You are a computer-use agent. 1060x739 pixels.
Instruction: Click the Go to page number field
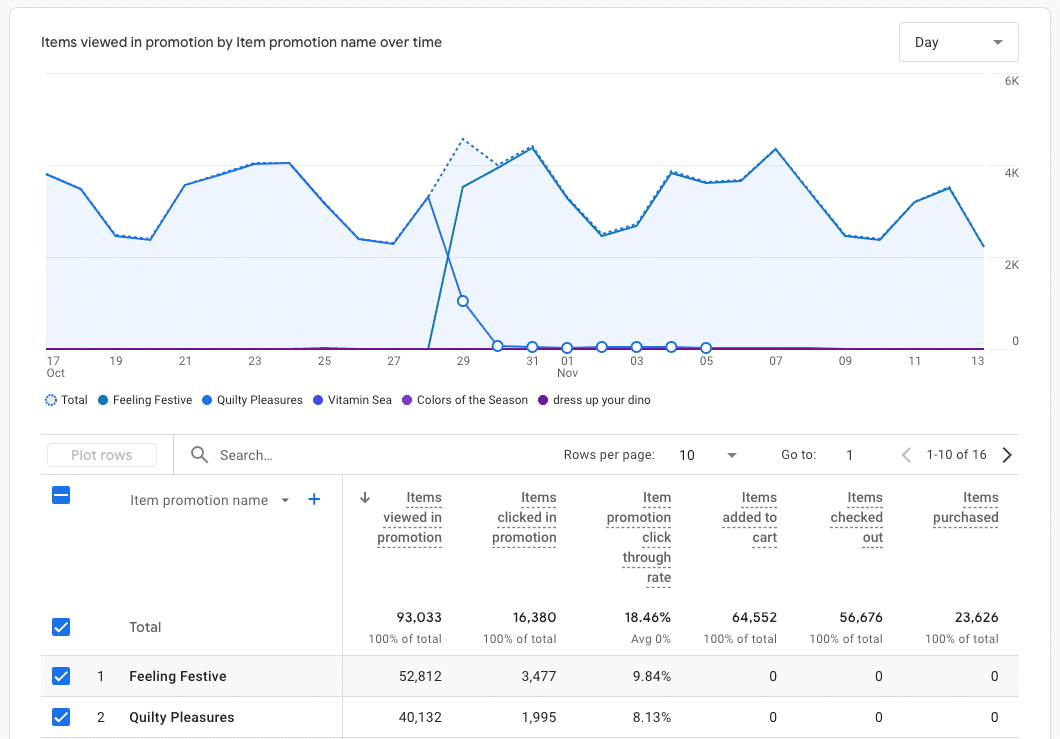pyautogui.click(x=849, y=455)
